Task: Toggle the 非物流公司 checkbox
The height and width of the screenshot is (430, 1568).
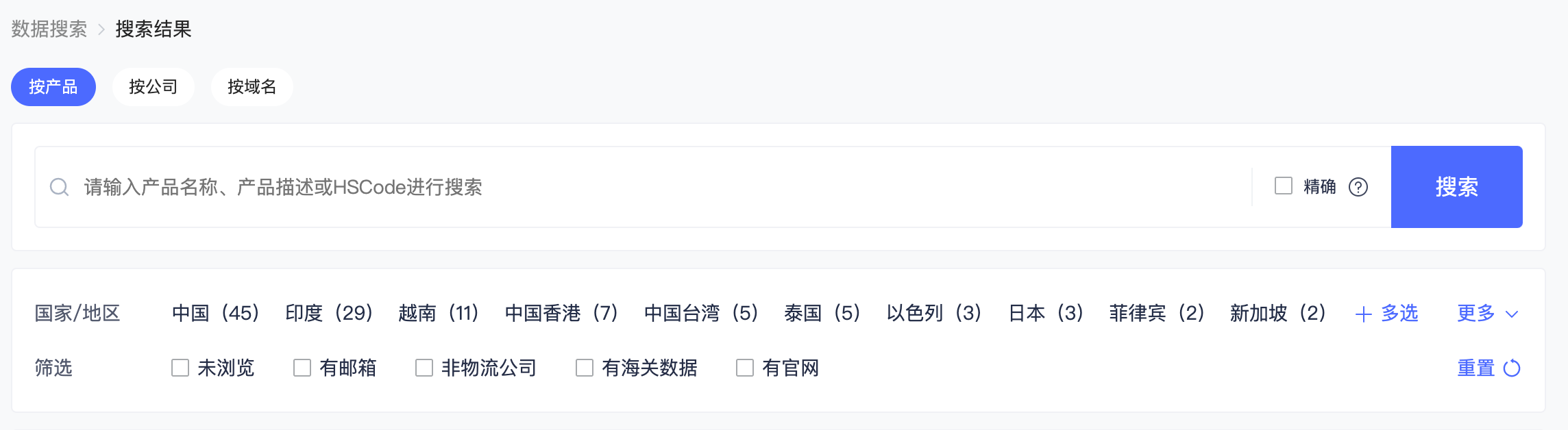Action: coord(424,368)
